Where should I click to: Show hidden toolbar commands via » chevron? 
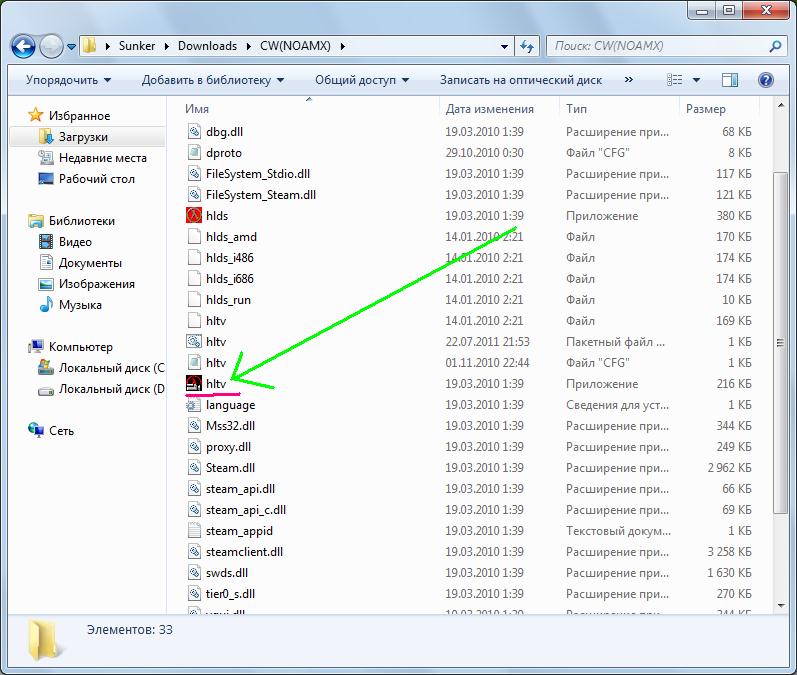(628, 80)
